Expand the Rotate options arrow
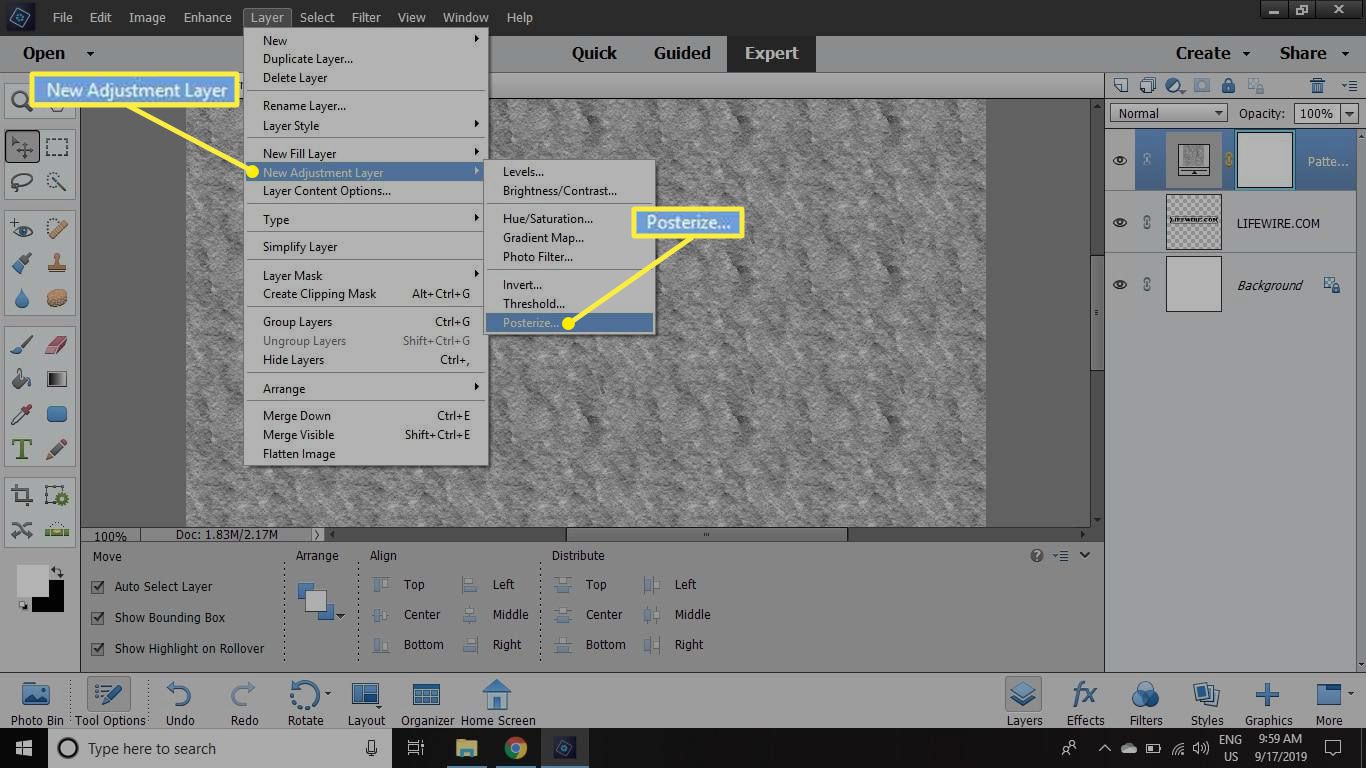This screenshot has height=768, width=1366. tap(326, 693)
